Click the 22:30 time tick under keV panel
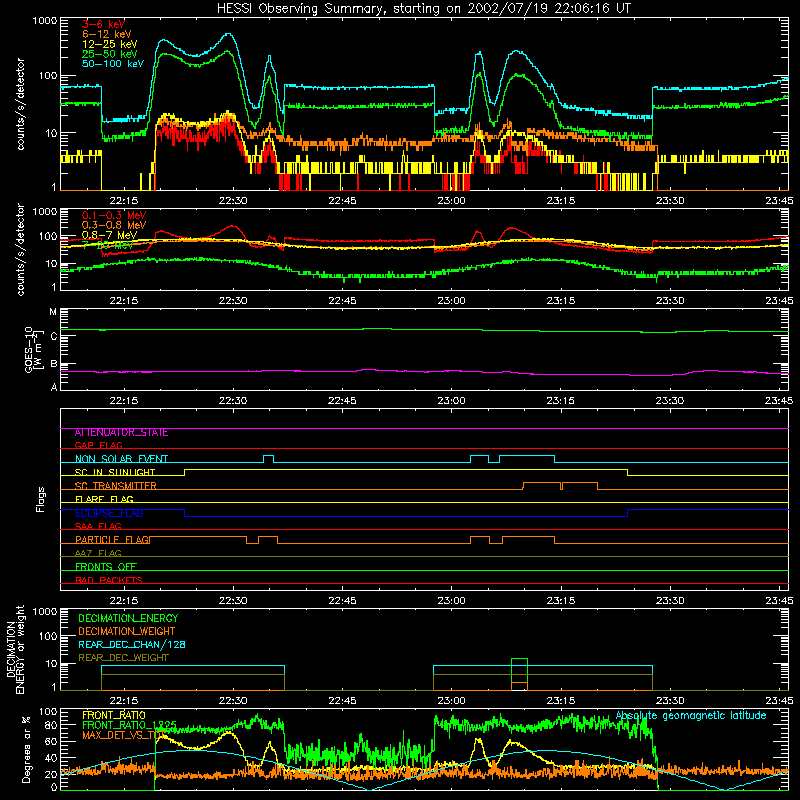Screen dimensions: 800x800 tap(233, 201)
